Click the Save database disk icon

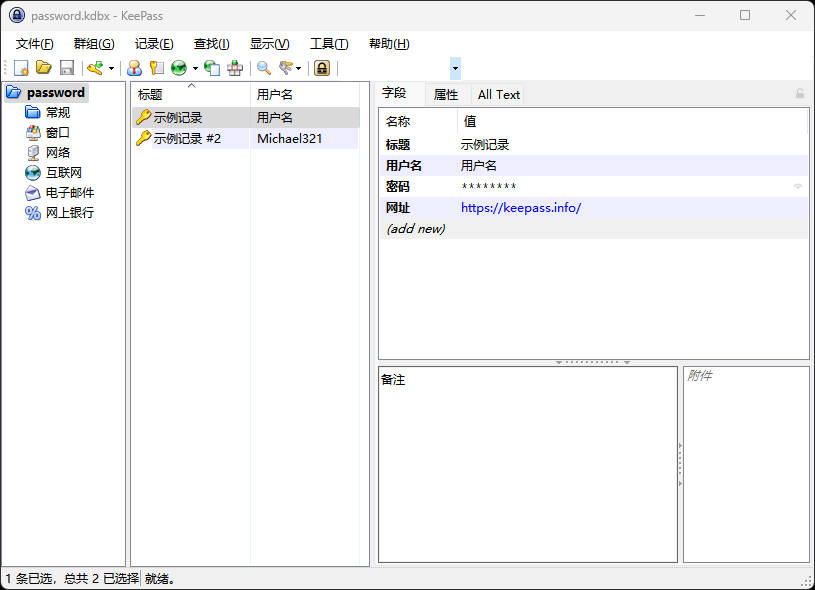pos(67,68)
